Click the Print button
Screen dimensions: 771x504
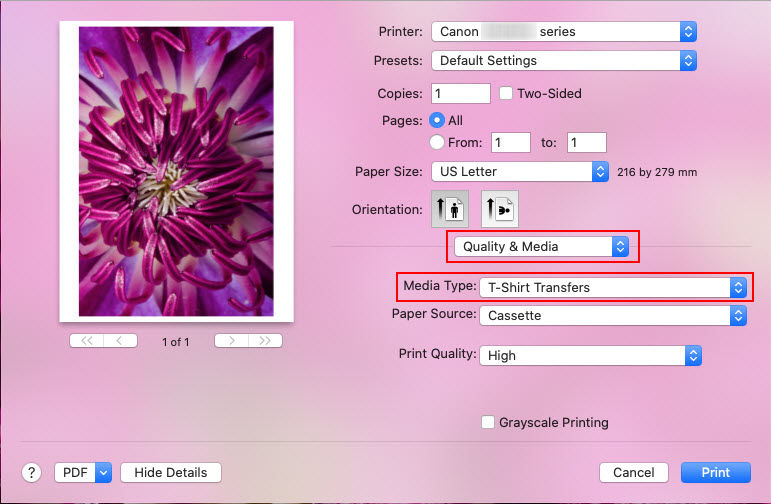click(715, 472)
